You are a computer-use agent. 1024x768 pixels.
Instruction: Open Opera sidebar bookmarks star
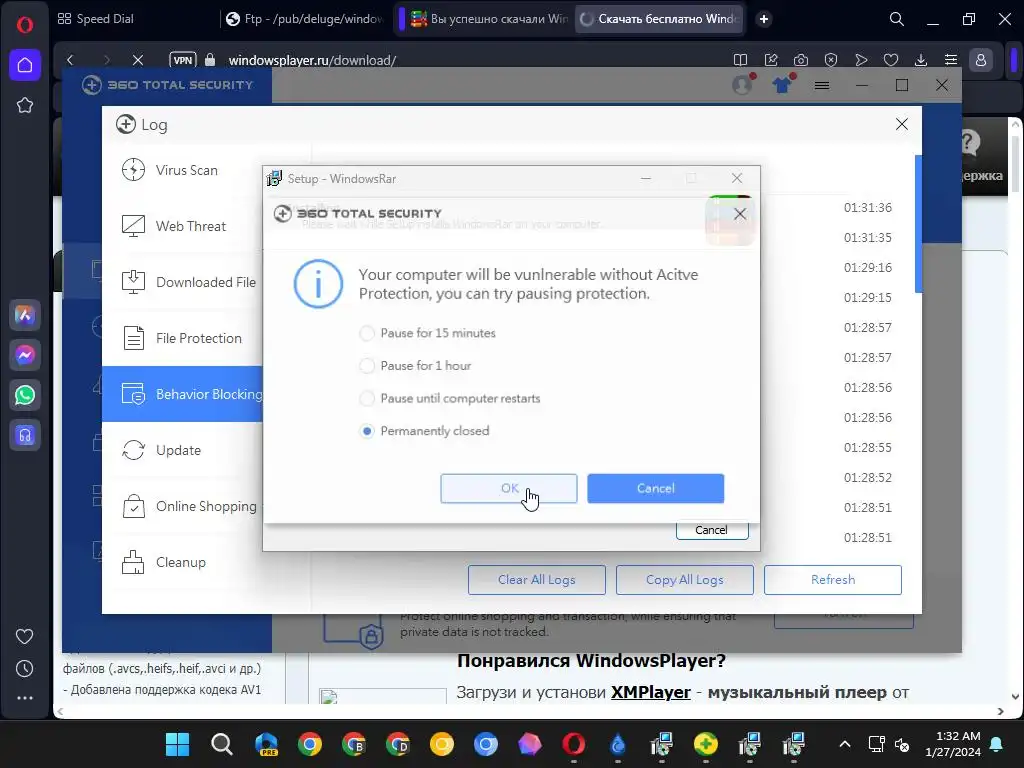click(25, 105)
